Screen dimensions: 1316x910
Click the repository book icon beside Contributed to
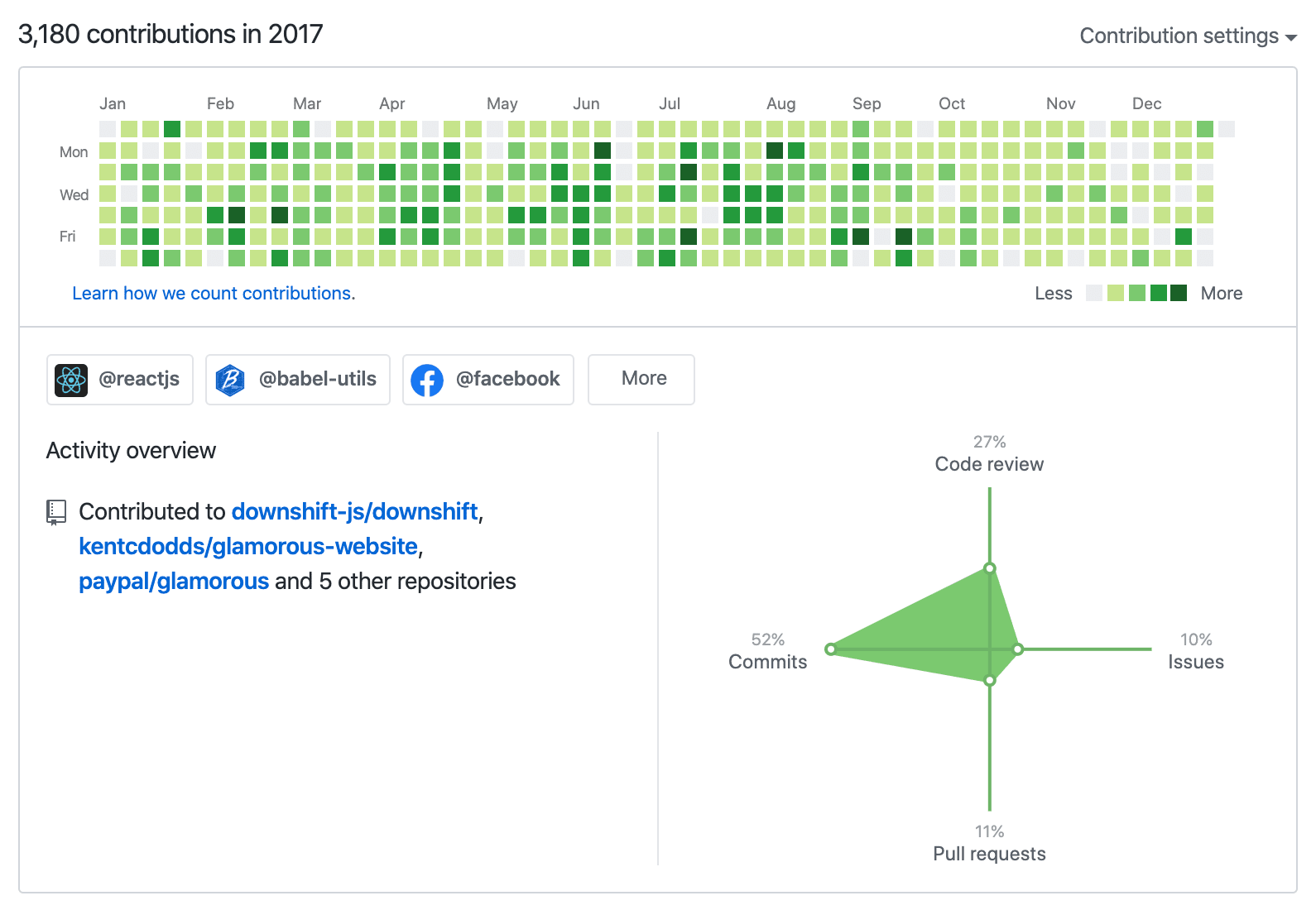point(55,512)
